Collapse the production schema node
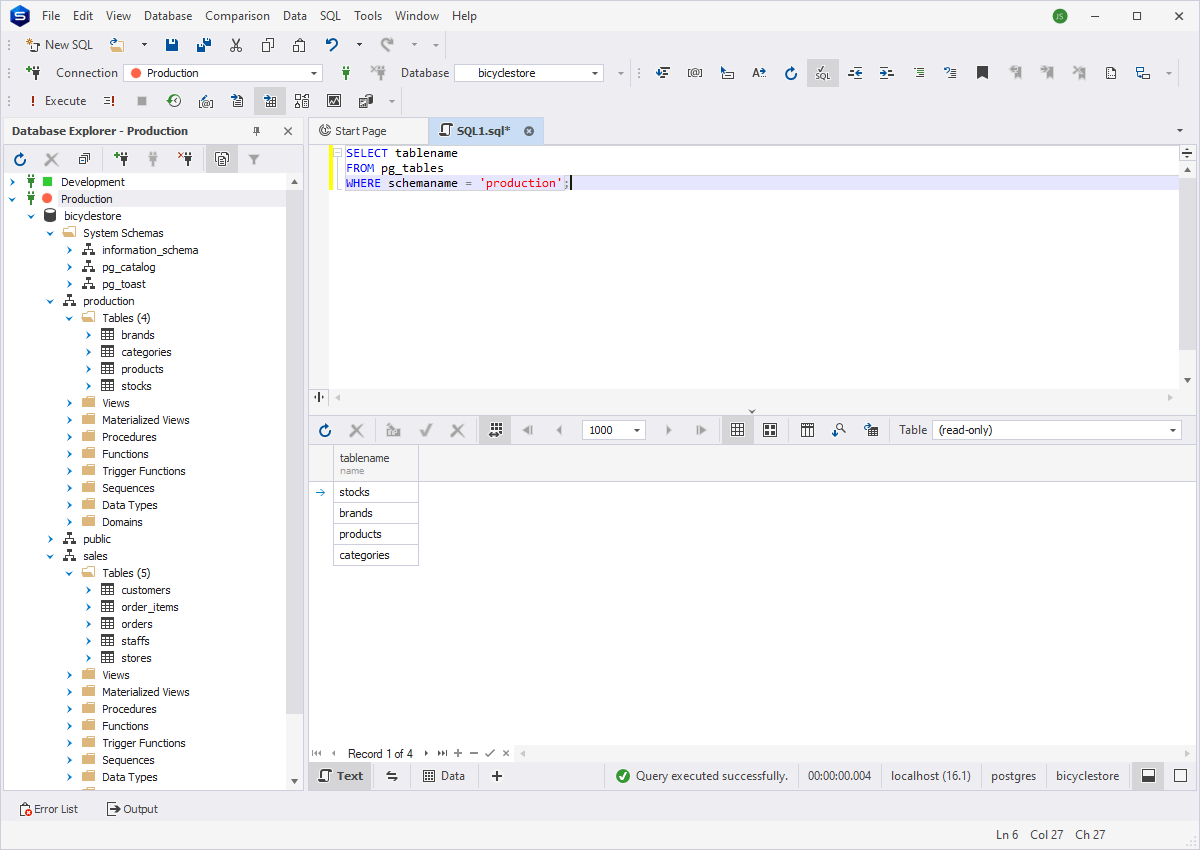Screen dimensions: 1200x850 tap(48, 300)
